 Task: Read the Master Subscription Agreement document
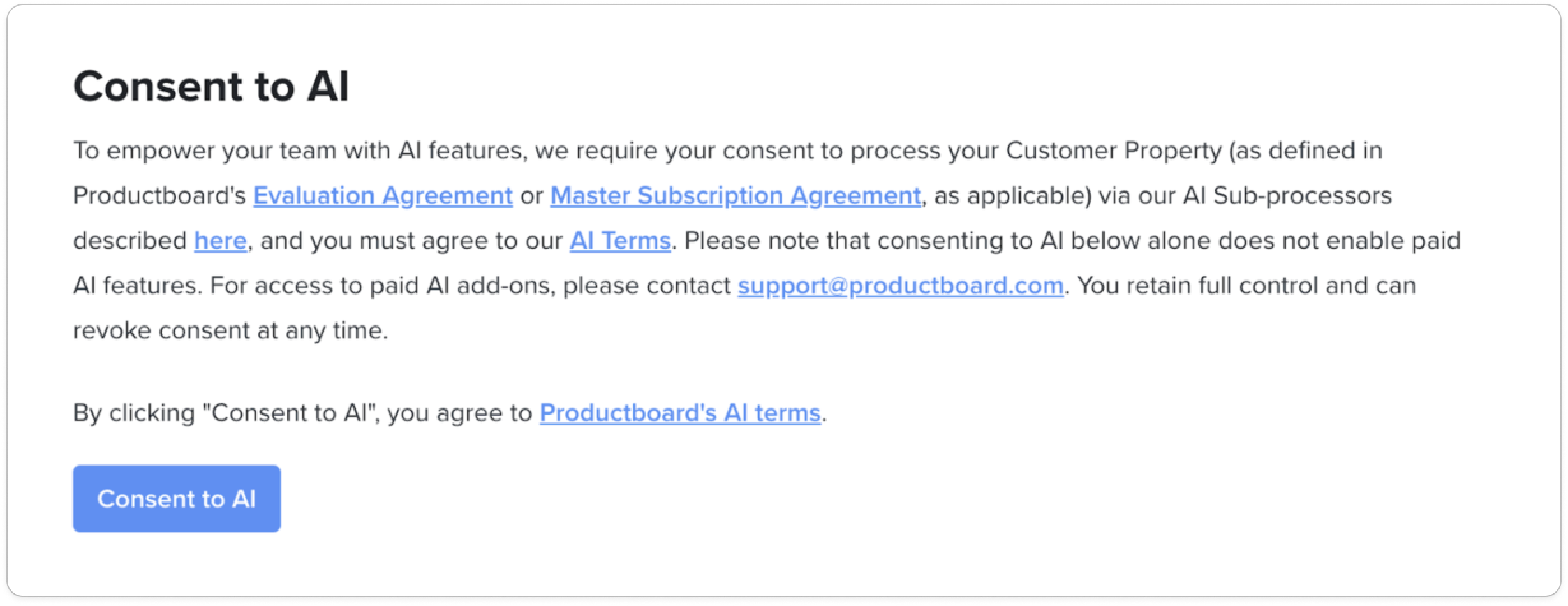pyautogui.click(x=736, y=195)
